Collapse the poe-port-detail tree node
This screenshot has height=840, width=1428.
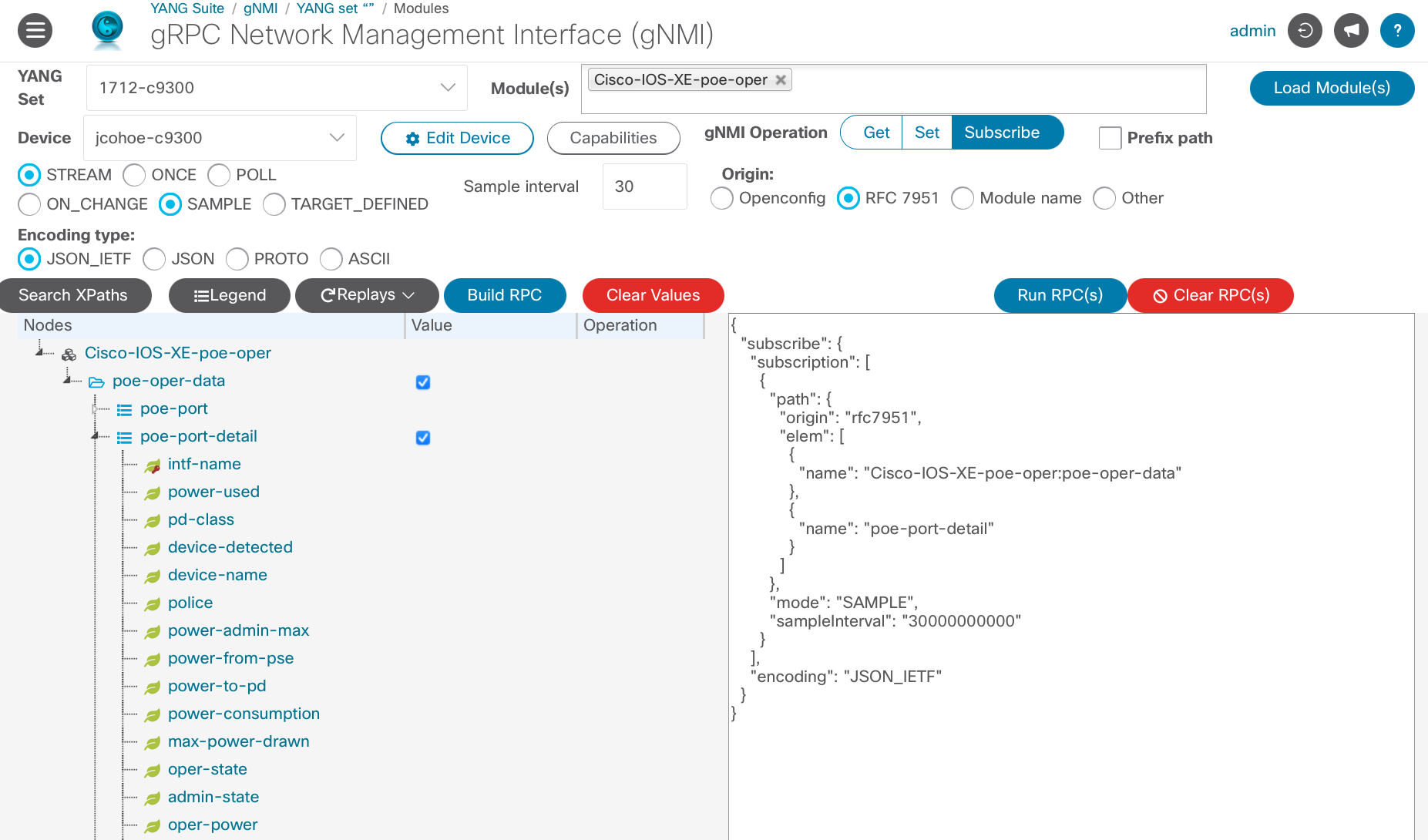point(95,436)
